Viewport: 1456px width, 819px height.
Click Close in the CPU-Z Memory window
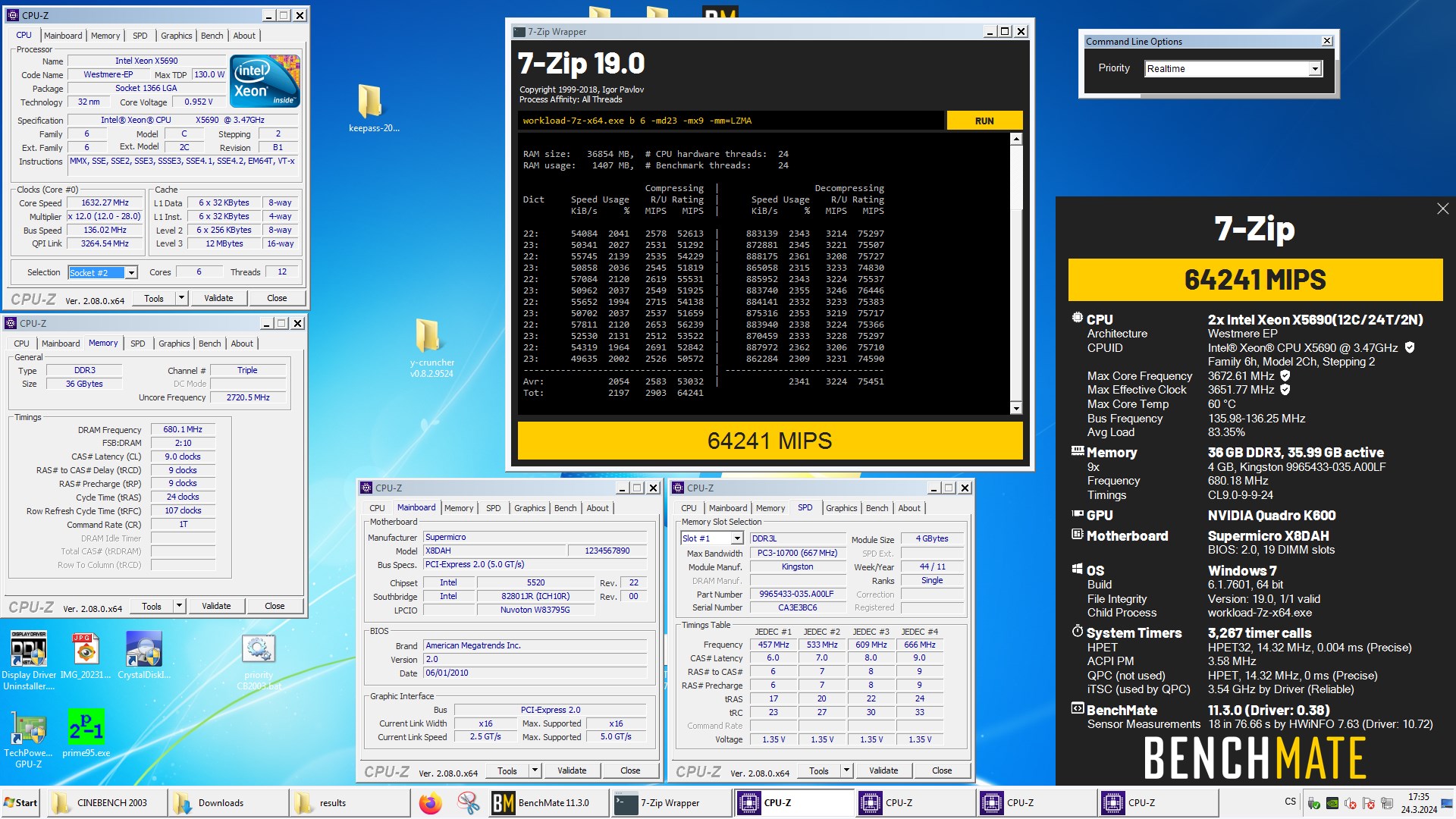(x=275, y=606)
